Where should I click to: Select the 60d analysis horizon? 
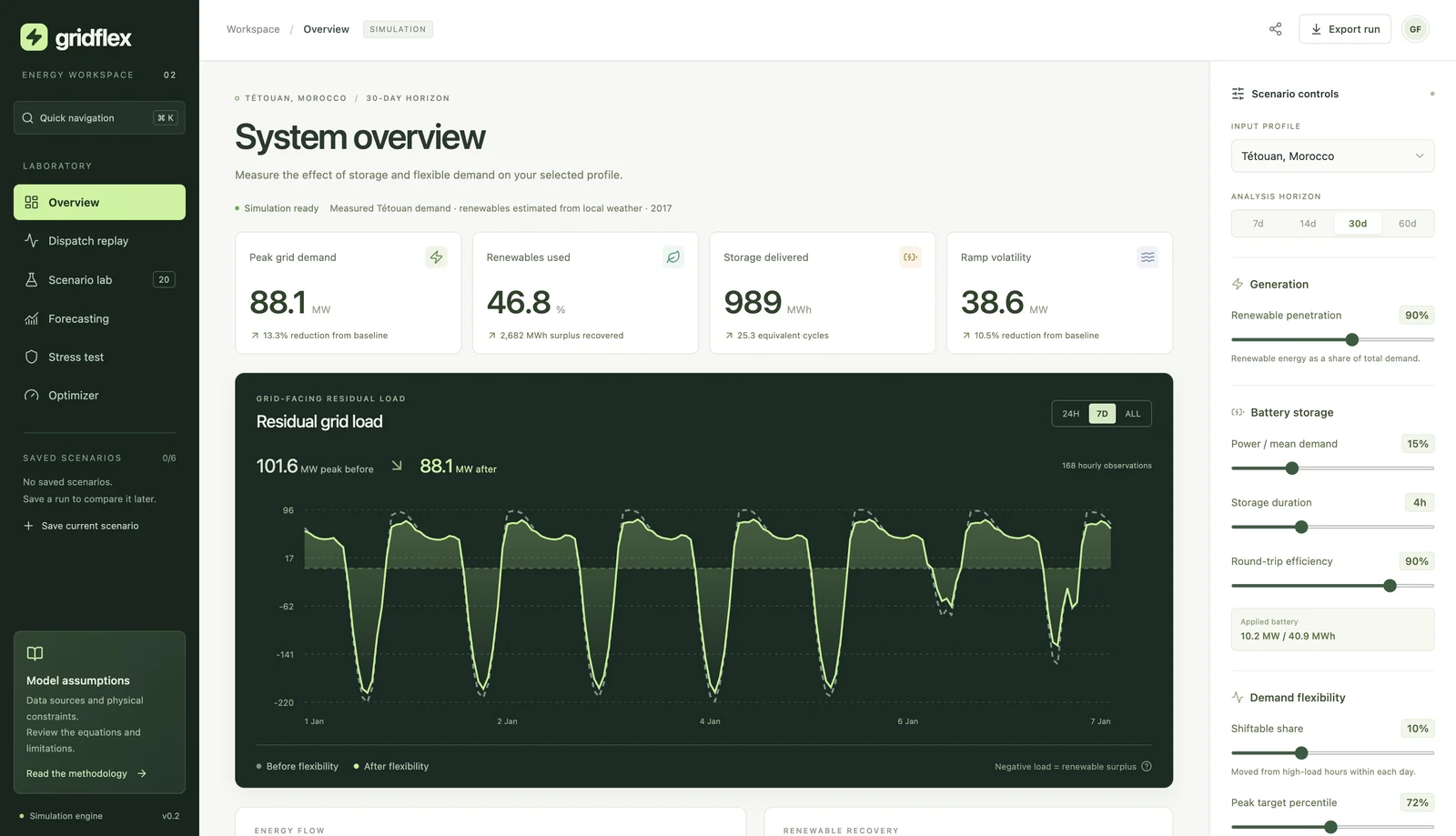1407,224
